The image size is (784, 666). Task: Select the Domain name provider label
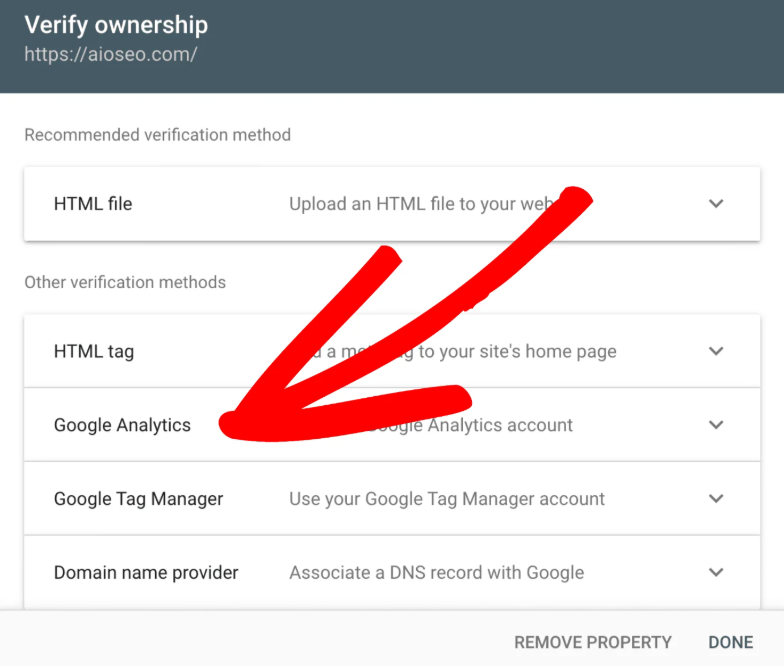click(x=146, y=572)
